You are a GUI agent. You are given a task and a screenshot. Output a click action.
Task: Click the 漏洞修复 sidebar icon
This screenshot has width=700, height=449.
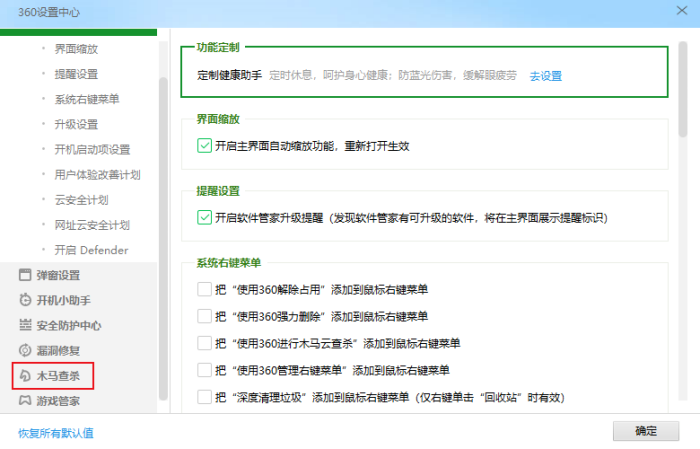tap(26, 351)
